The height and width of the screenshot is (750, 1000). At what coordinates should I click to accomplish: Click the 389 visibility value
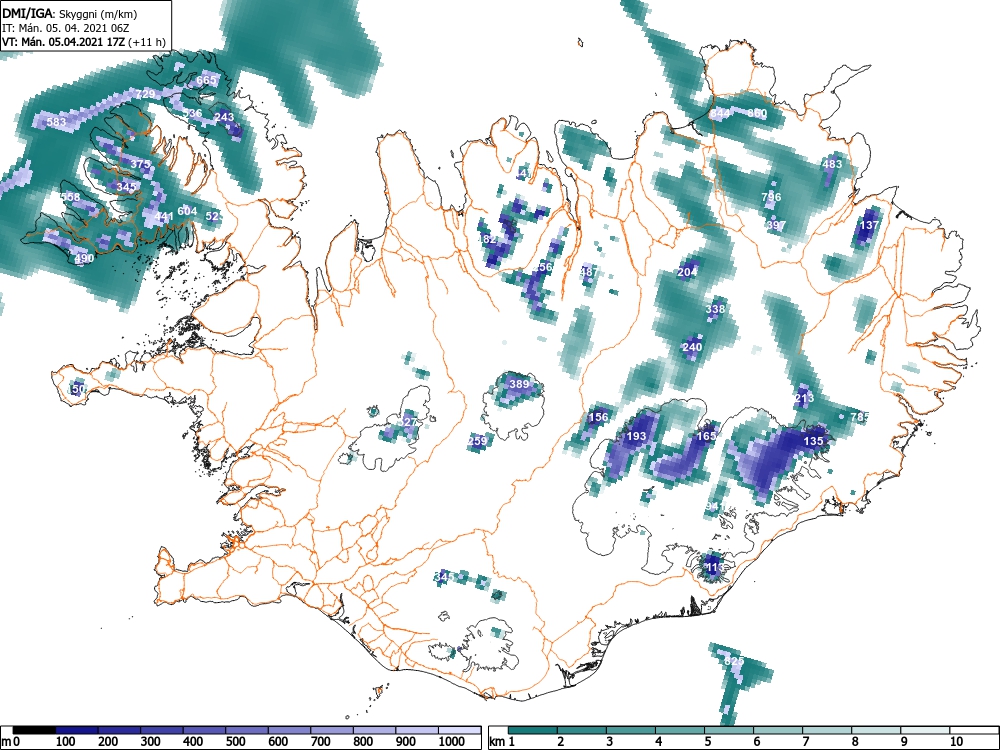pyautogui.click(x=519, y=384)
